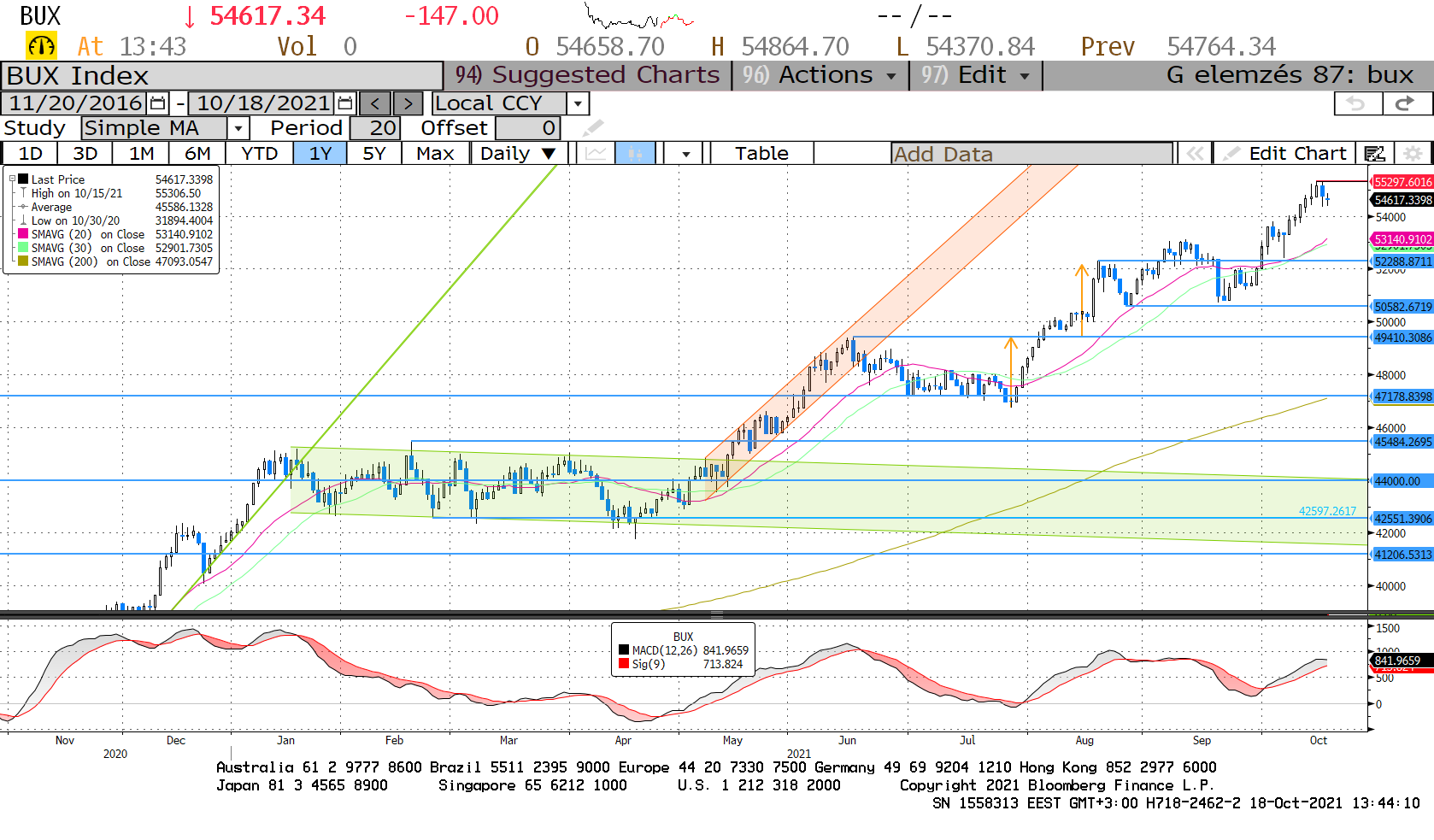Select the 1M range tab
This screenshot has height=840, width=1434.
141,154
